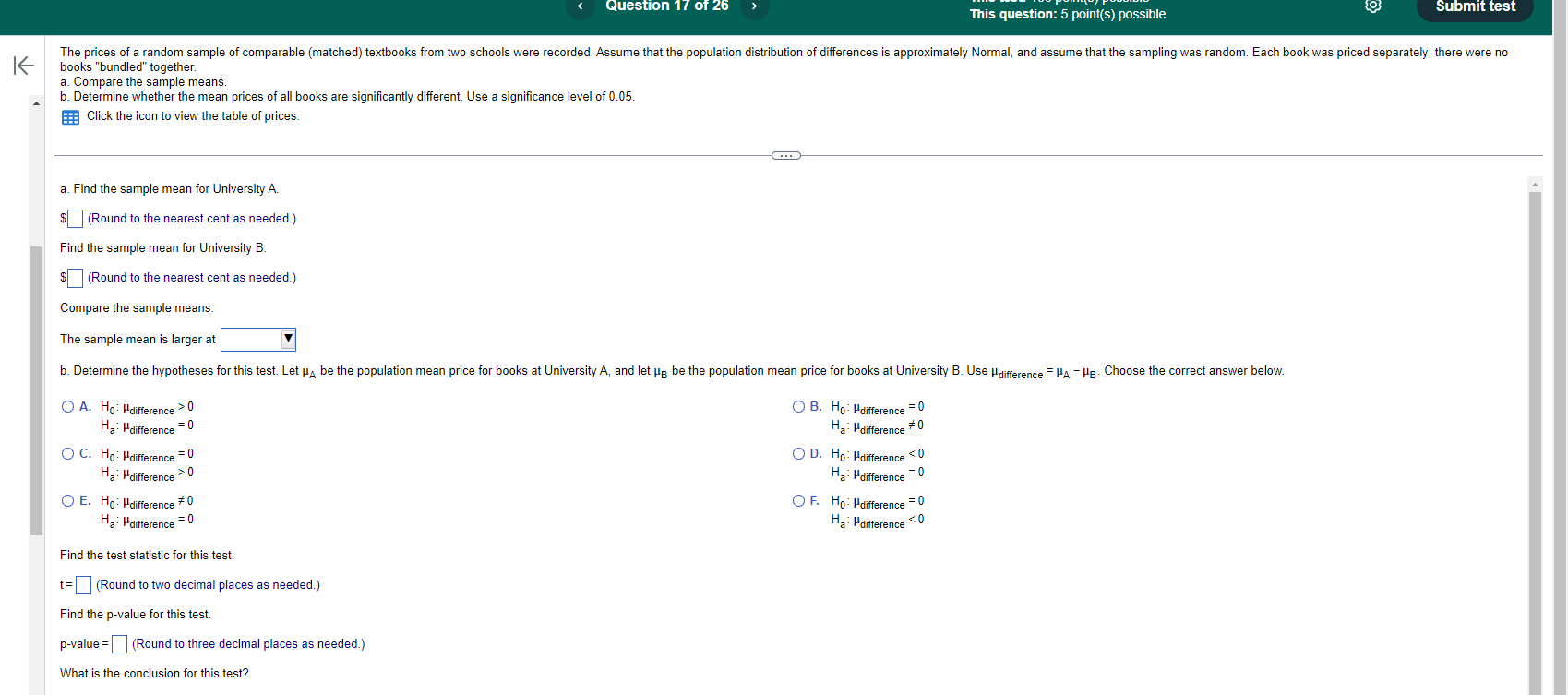Click the University A sample mean input box

(76, 219)
